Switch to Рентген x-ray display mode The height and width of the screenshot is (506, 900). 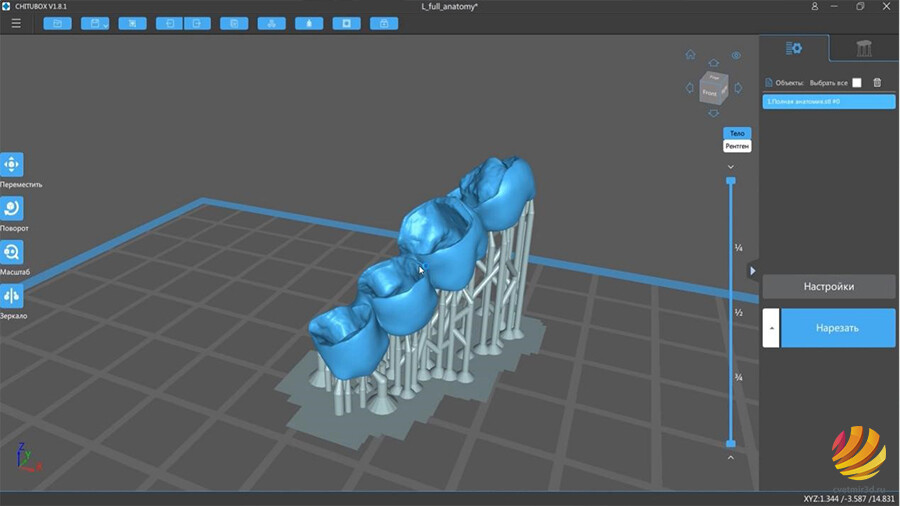pyautogui.click(x=737, y=146)
